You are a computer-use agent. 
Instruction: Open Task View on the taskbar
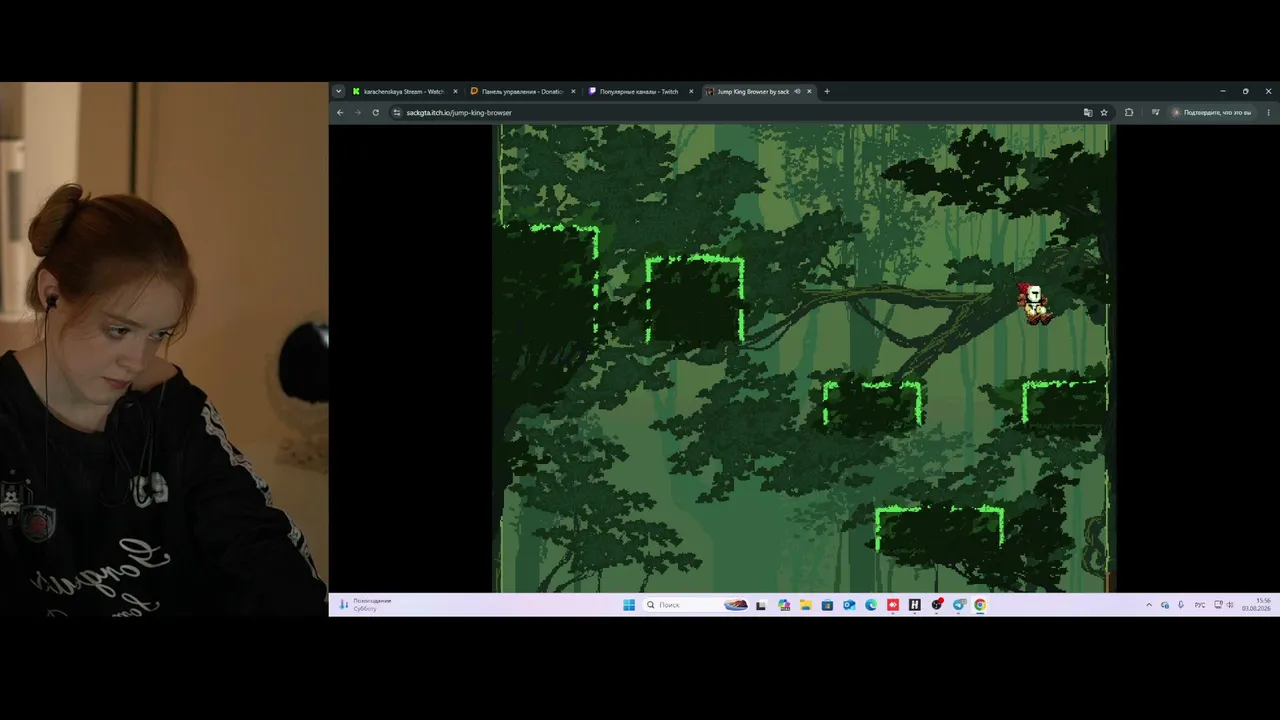click(x=761, y=605)
